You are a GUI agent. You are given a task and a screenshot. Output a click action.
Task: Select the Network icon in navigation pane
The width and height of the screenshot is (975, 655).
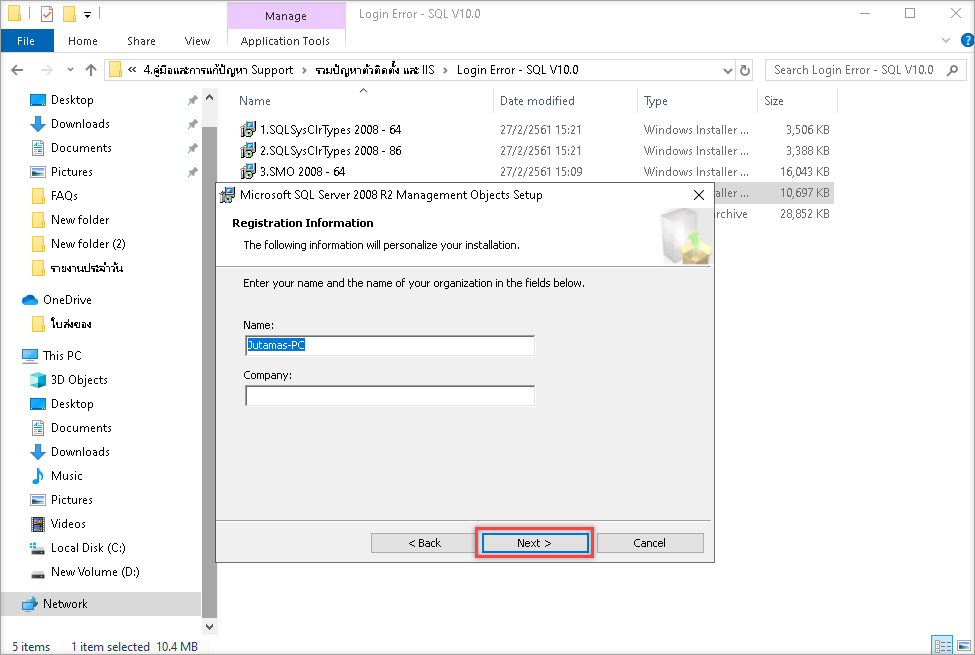[30, 604]
